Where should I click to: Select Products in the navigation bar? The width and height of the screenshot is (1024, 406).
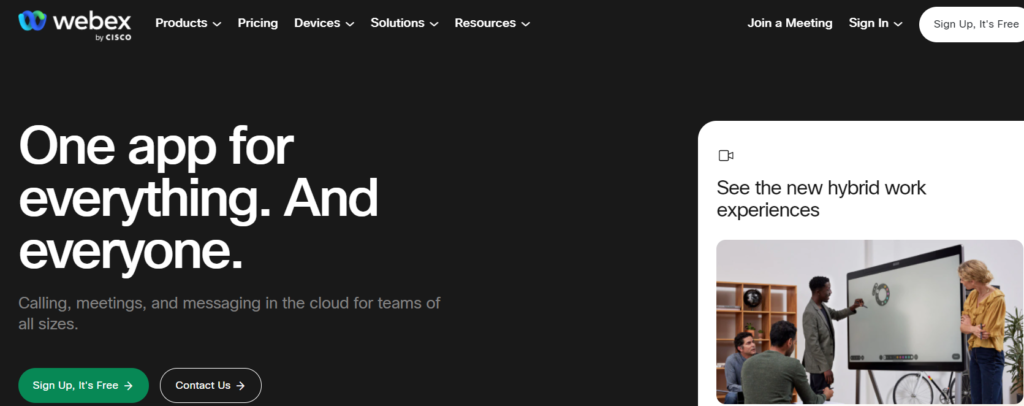tap(188, 23)
